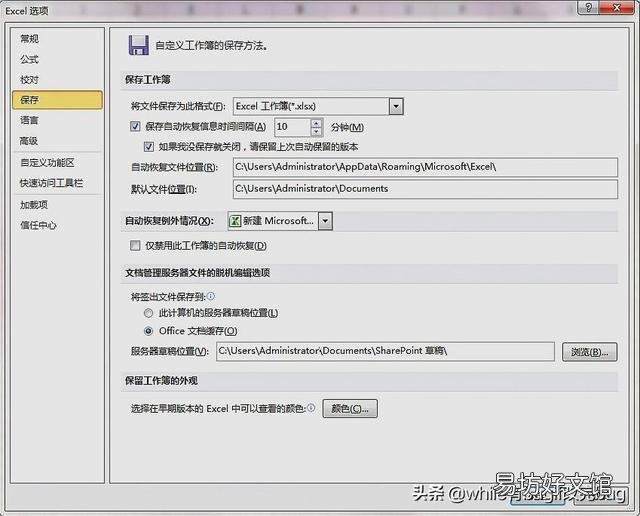Click info icon beside color selection label
This screenshot has width=640, height=516.
tap(311, 407)
